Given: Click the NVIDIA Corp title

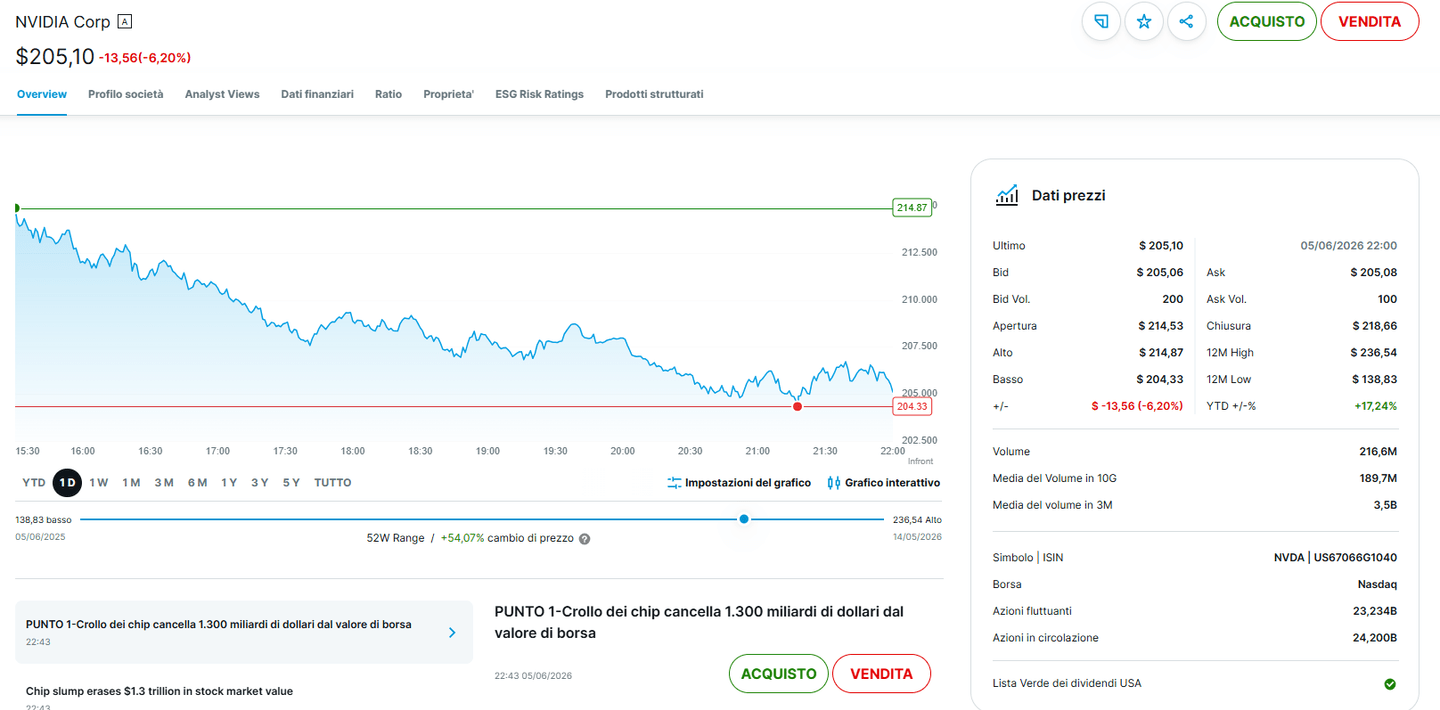Looking at the screenshot, I should click(x=63, y=21).
